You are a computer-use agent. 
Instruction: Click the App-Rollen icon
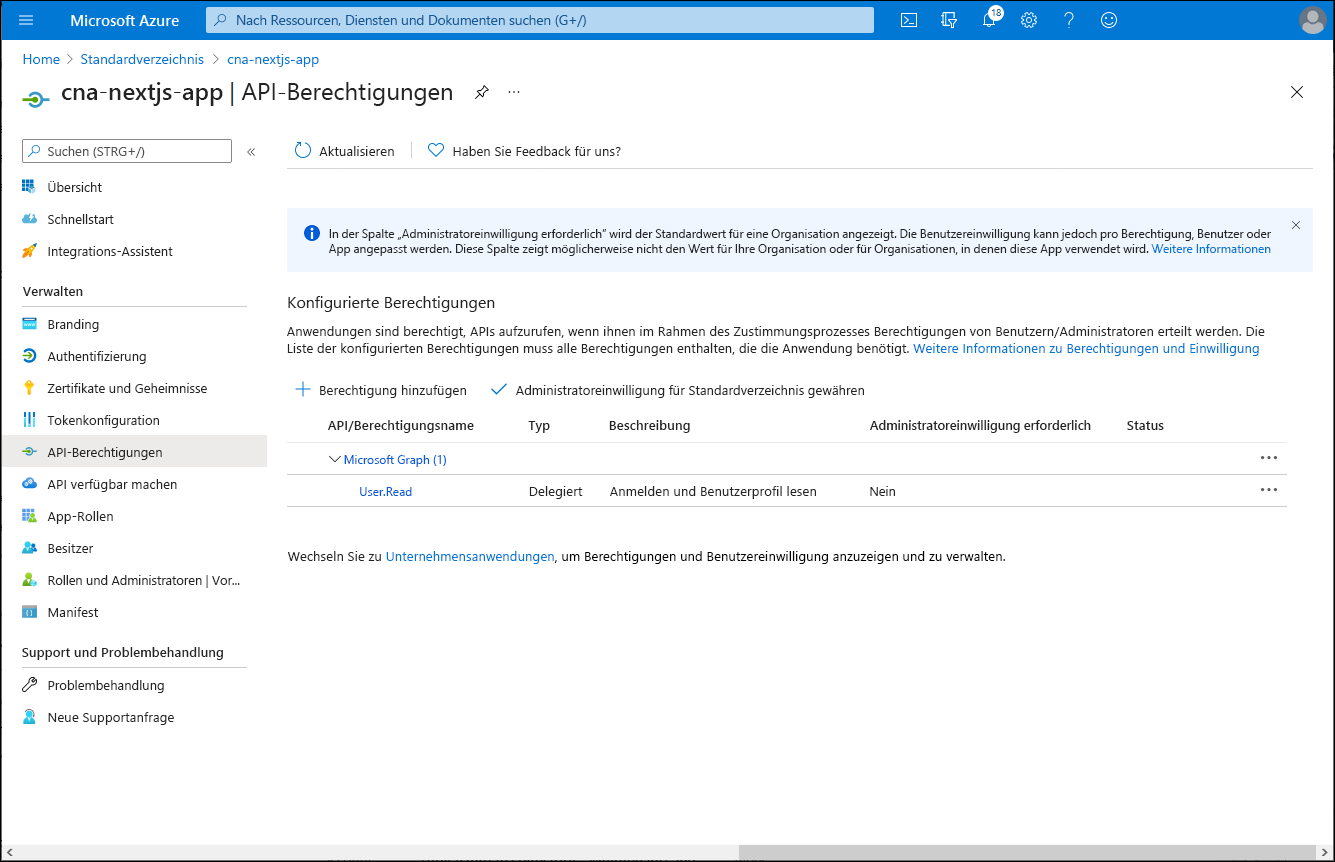pos(29,516)
